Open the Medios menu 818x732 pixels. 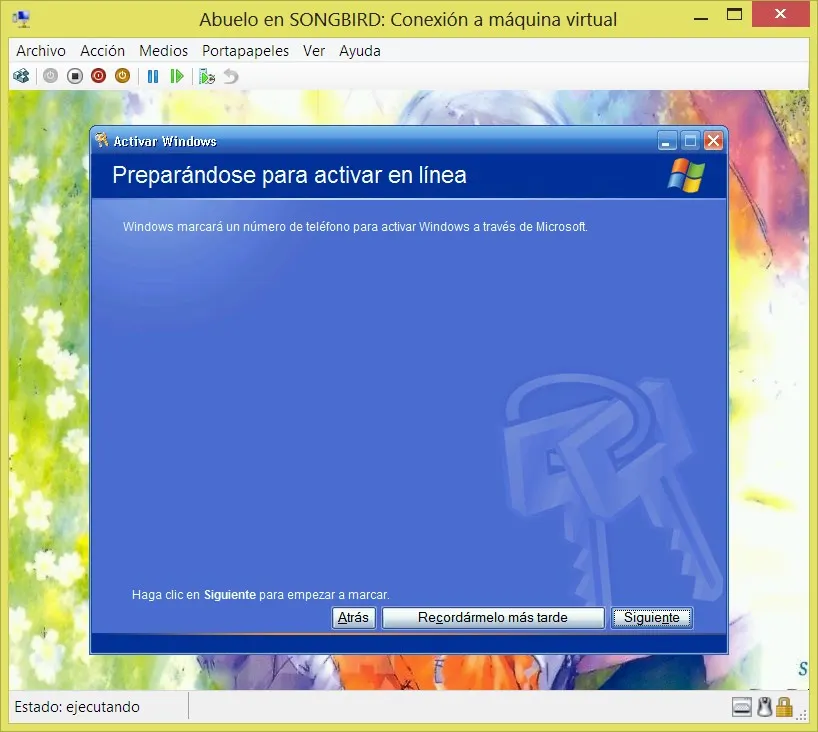163,50
